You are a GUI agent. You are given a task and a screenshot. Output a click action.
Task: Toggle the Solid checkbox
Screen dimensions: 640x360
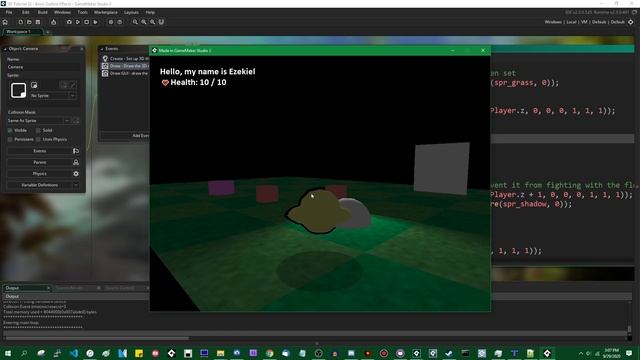coord(38,131)
